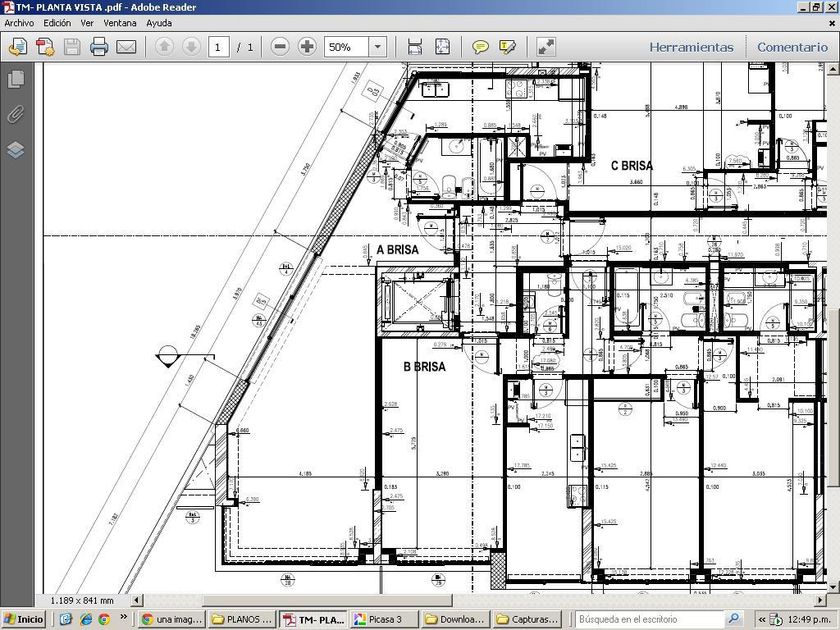Click the Create PDF online icon
Viewport: 840px width, 630px height.
45,47
